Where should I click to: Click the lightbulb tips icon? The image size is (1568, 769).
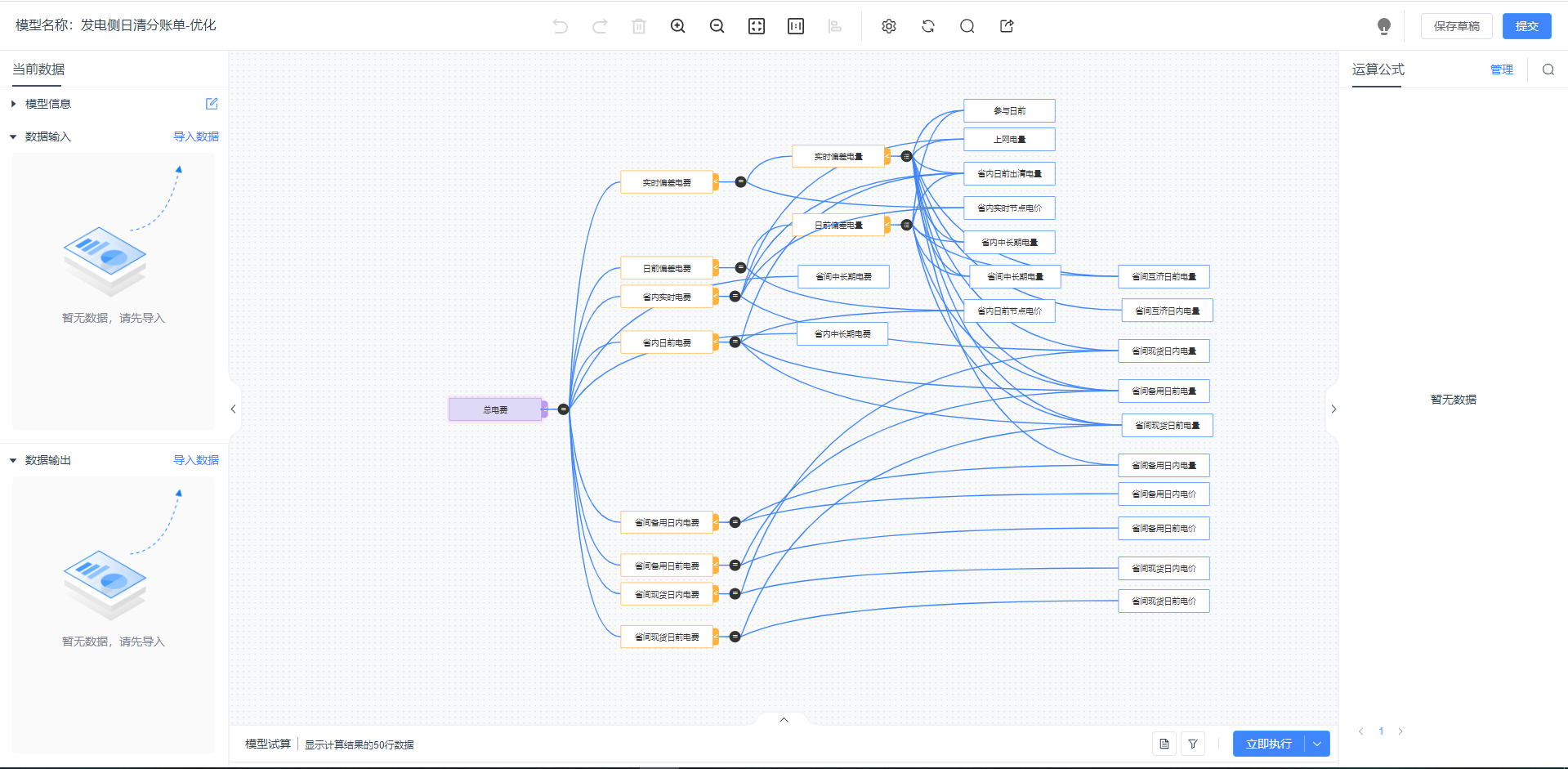click(x=1383, y=26)
